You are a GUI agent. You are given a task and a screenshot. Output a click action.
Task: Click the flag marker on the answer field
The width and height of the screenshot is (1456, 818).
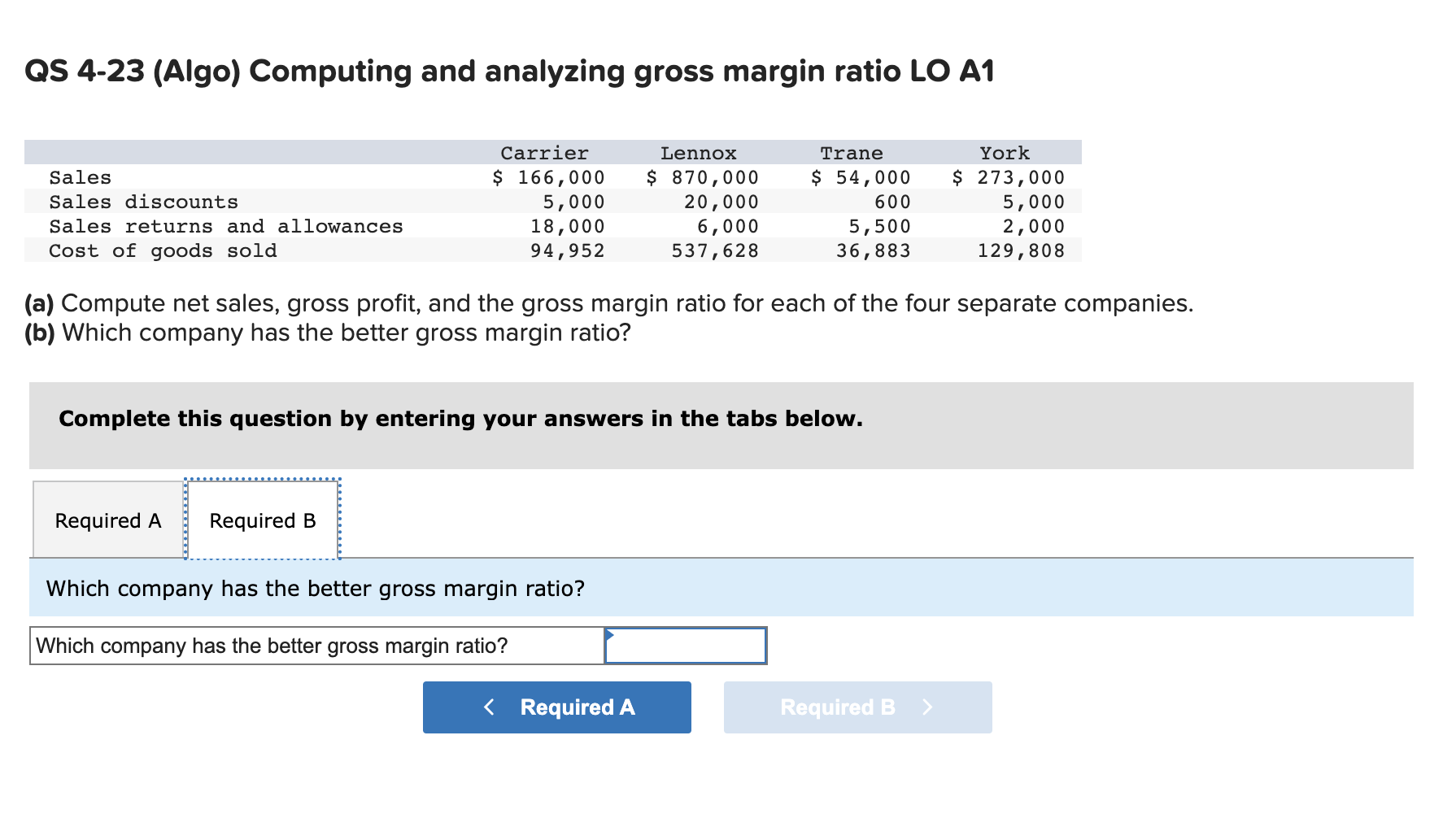tap(609, 635)
